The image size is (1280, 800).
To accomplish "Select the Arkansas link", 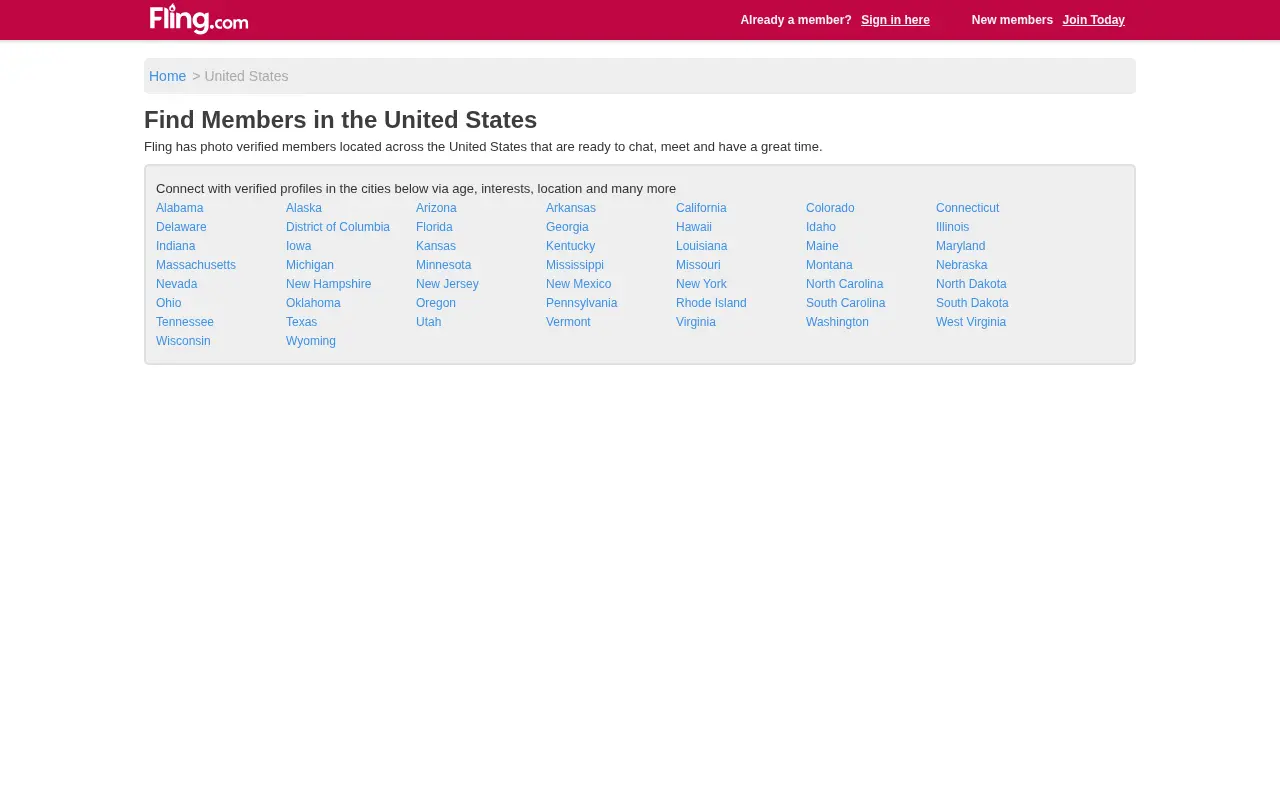I will tap(571, 208).
